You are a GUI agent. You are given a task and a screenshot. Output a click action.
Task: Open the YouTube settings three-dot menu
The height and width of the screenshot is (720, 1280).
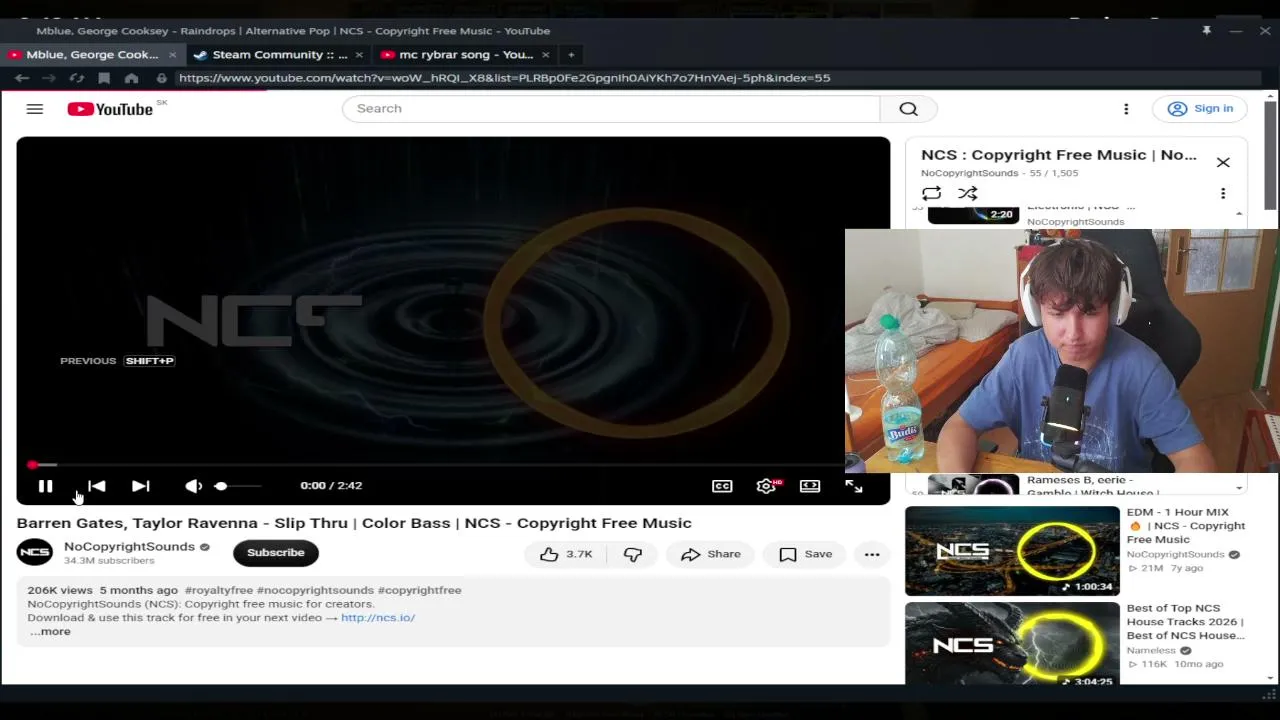tap(1126, 109)
